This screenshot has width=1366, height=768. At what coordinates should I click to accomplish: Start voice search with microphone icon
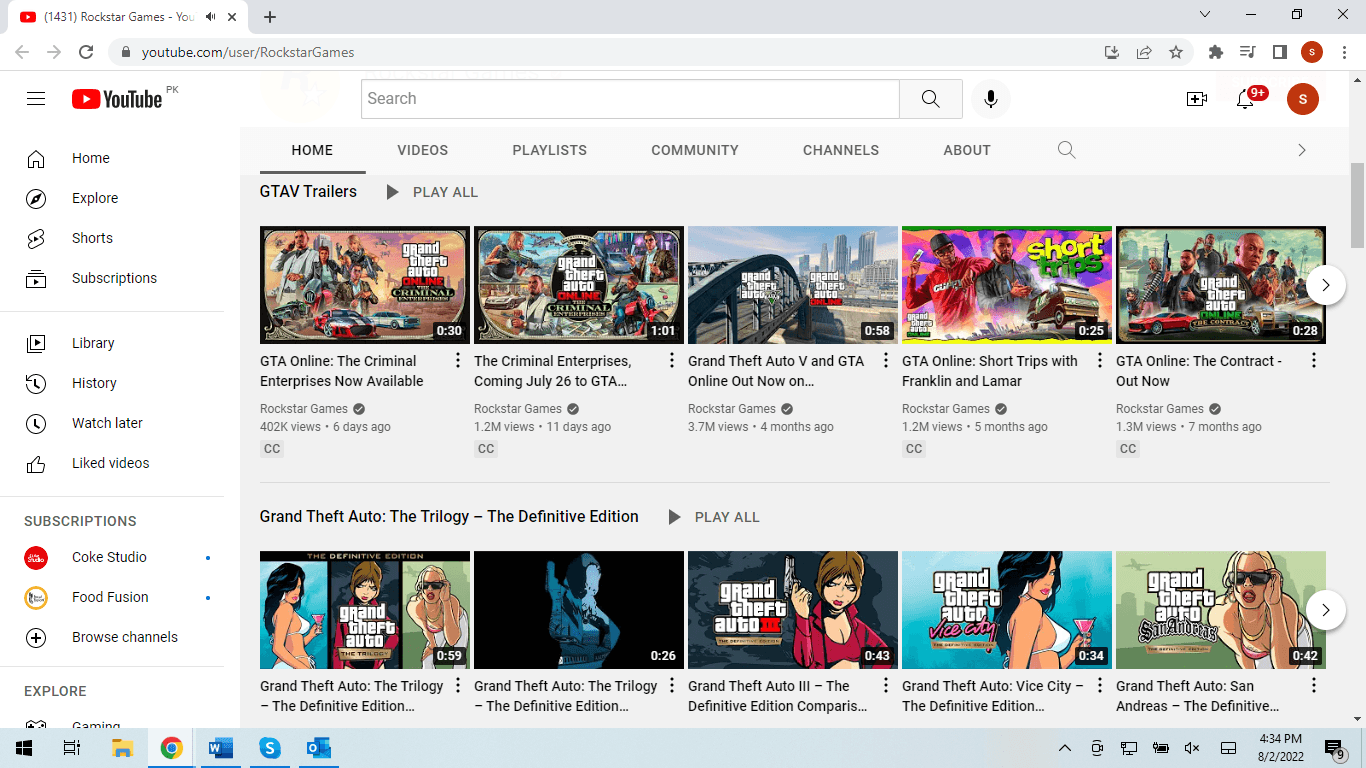(x=990, y=99)
